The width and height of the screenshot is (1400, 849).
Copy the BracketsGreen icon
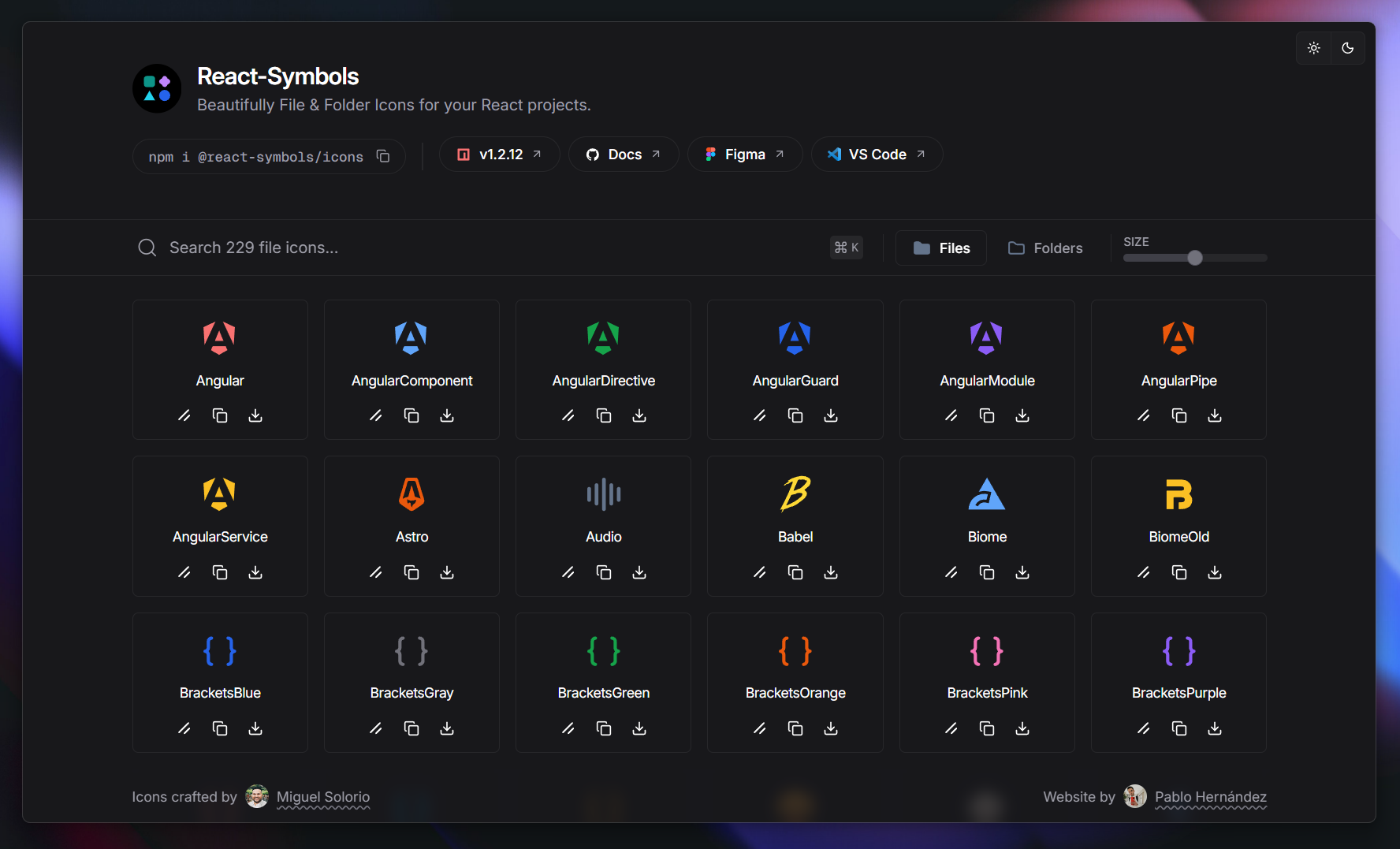click(603, 728)
